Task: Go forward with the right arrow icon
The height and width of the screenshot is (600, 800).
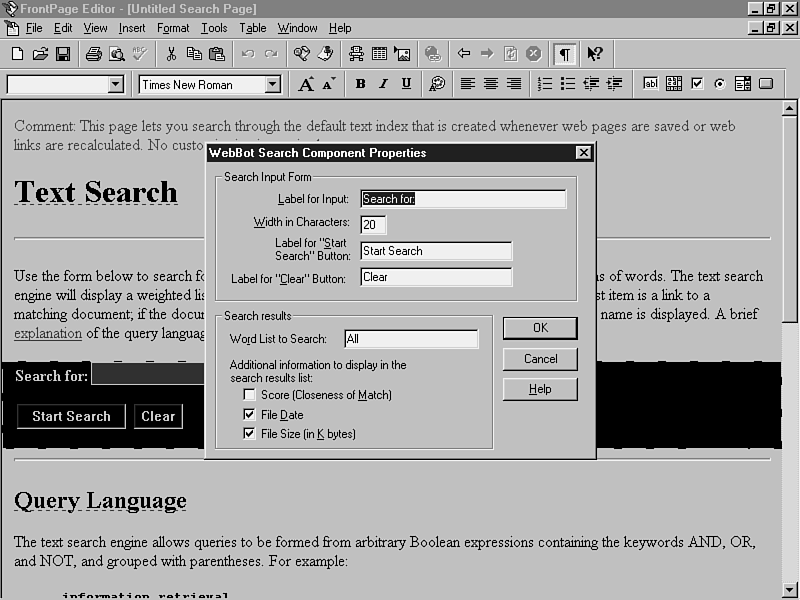Action: point(487,53)
